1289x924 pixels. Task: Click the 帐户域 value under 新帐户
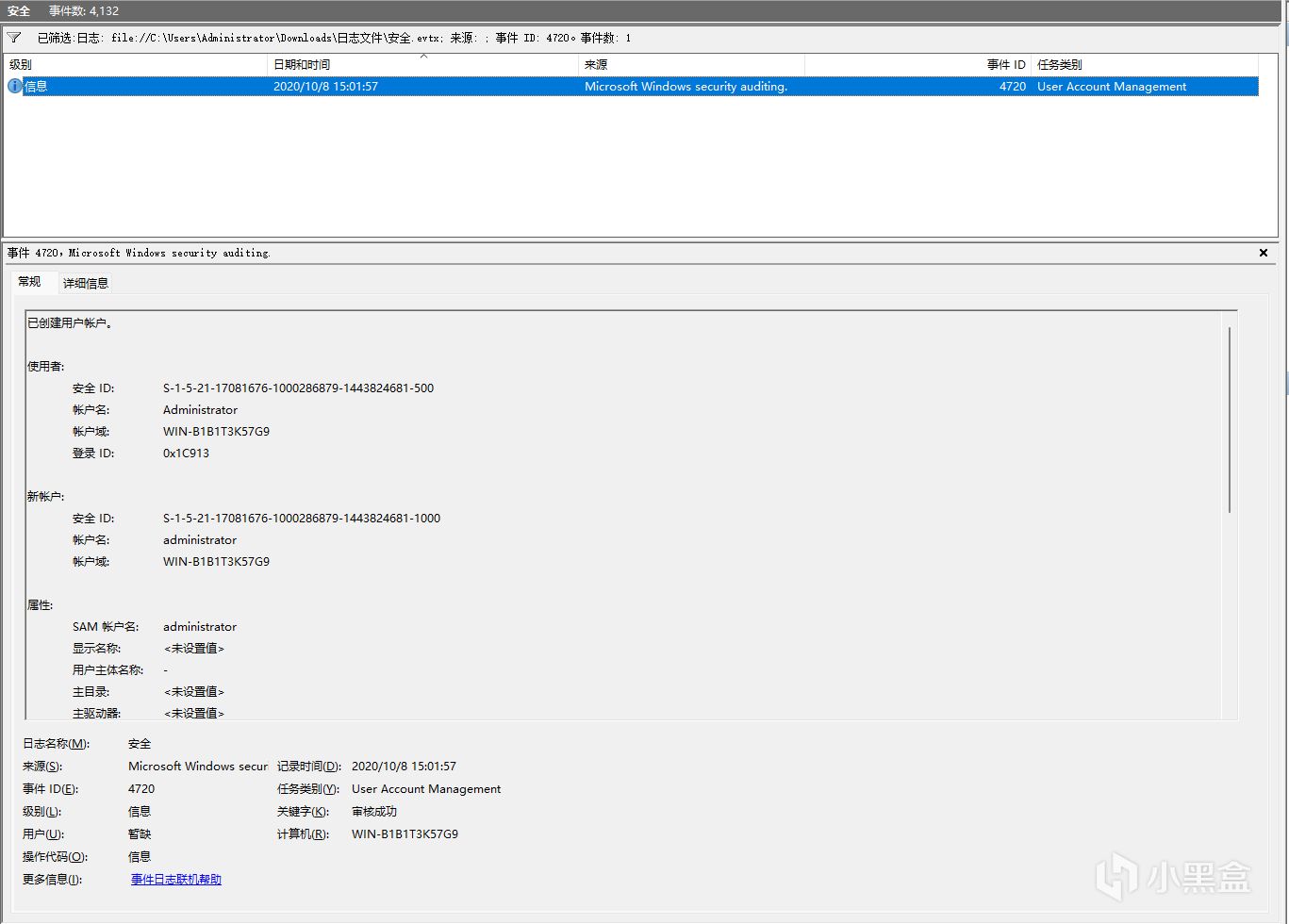tap(216, 562)
